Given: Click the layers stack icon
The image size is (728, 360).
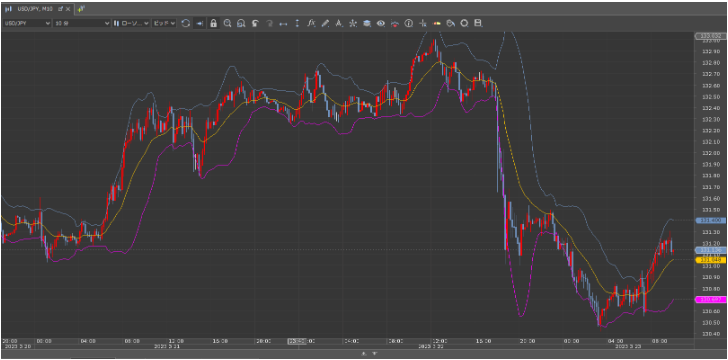Looking at the screenshot, I should [x=367, y=23].
